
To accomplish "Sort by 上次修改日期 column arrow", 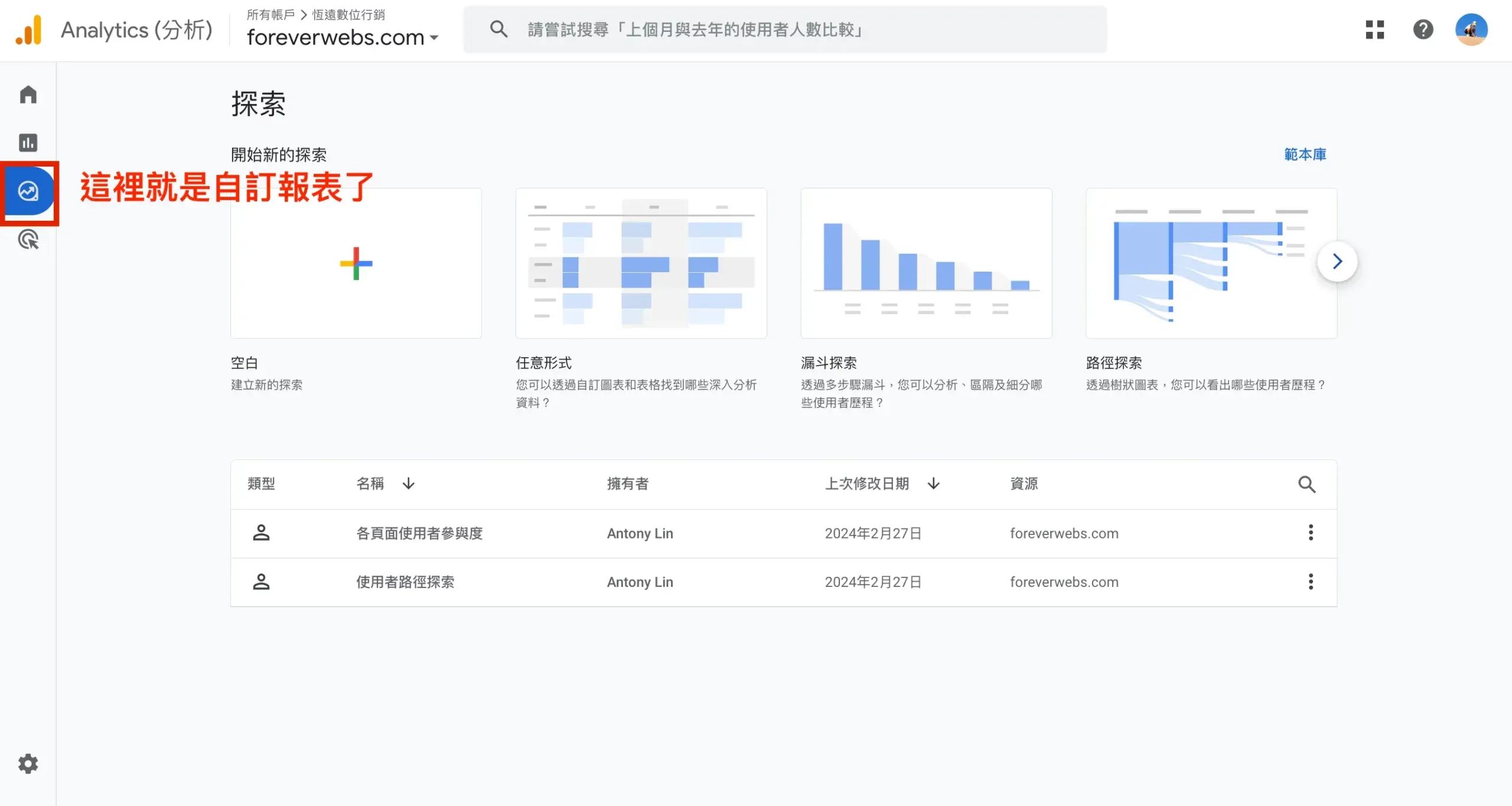I will [933, 484].
